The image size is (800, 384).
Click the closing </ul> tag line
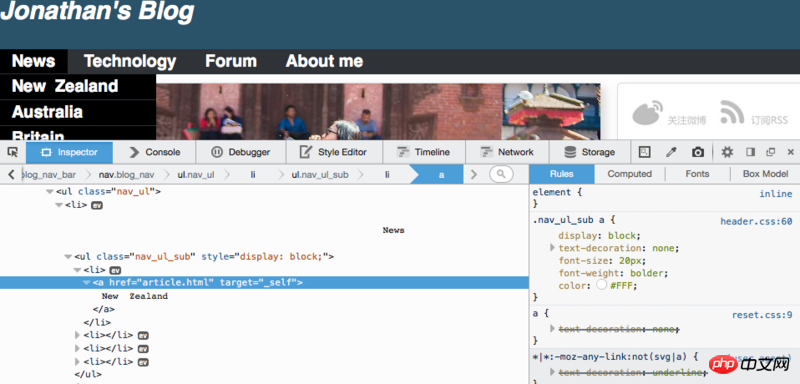[x=88, y=374]
